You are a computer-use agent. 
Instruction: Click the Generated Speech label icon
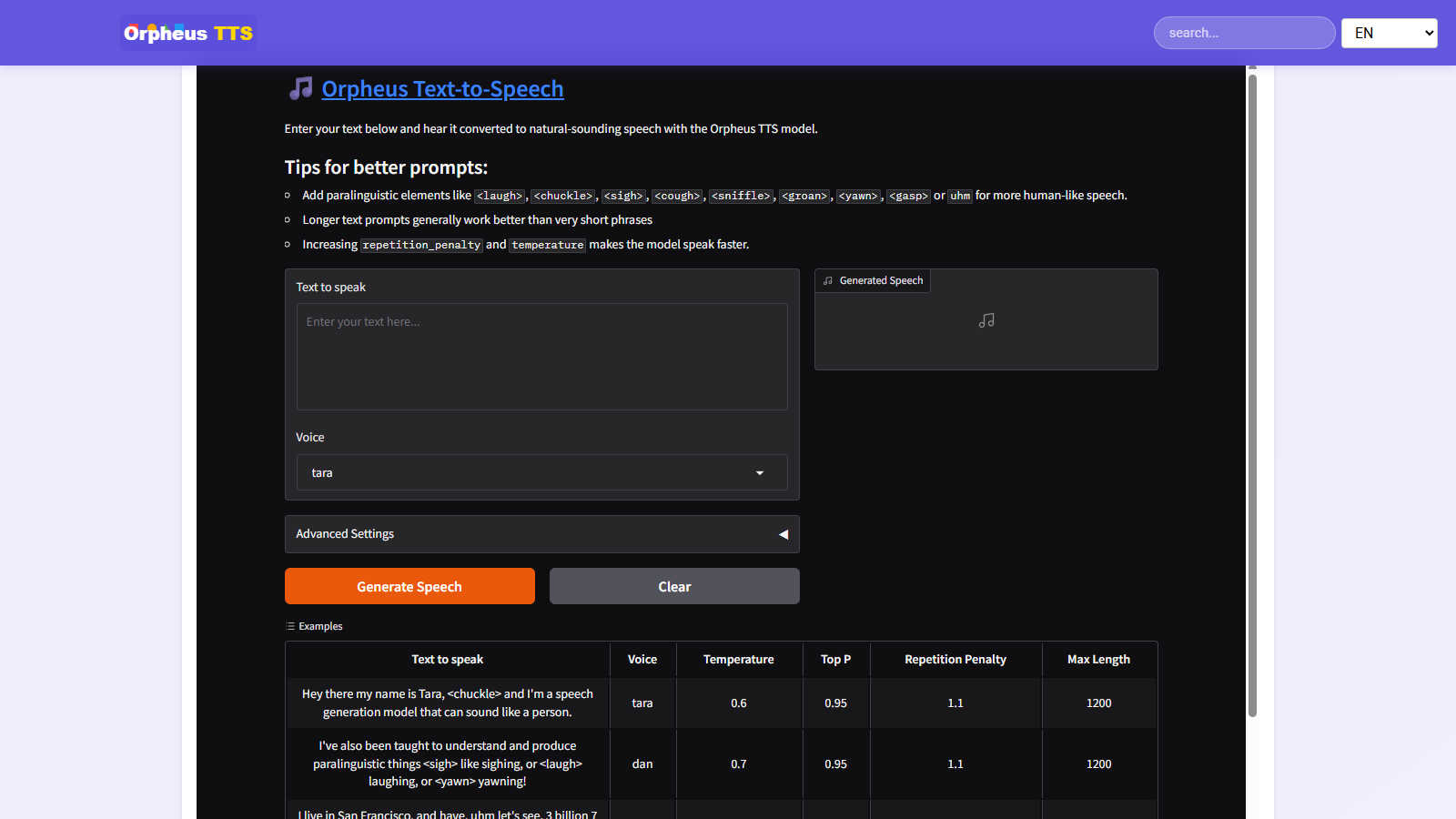828,280
